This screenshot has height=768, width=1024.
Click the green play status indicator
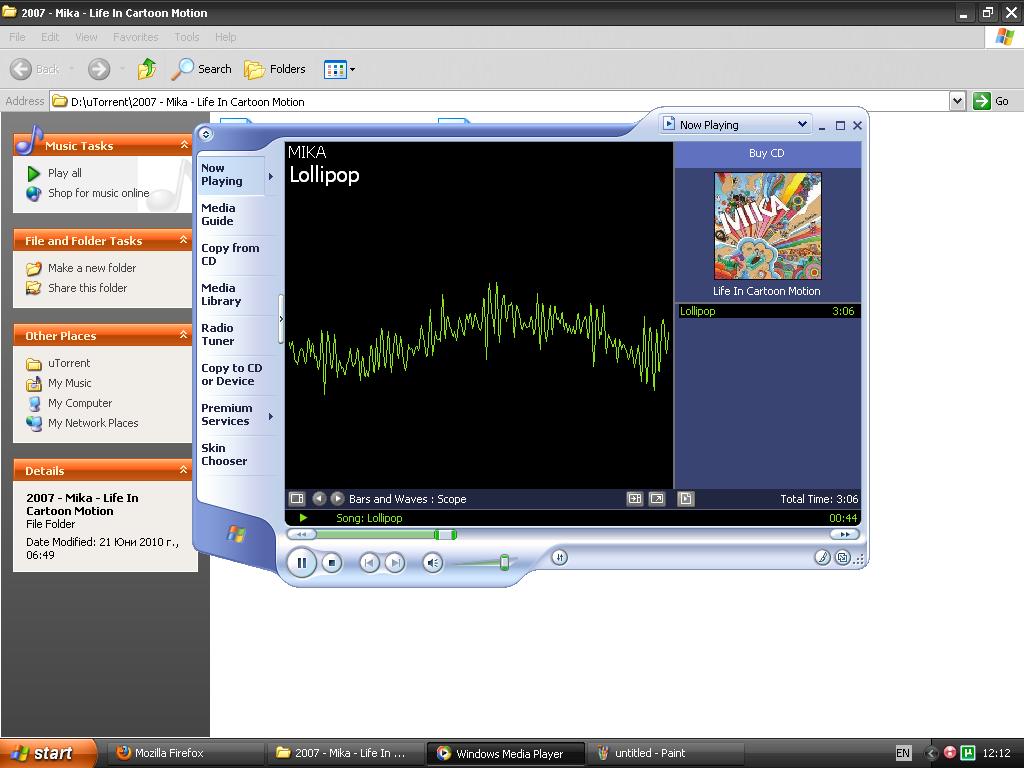tap(303, 518)
